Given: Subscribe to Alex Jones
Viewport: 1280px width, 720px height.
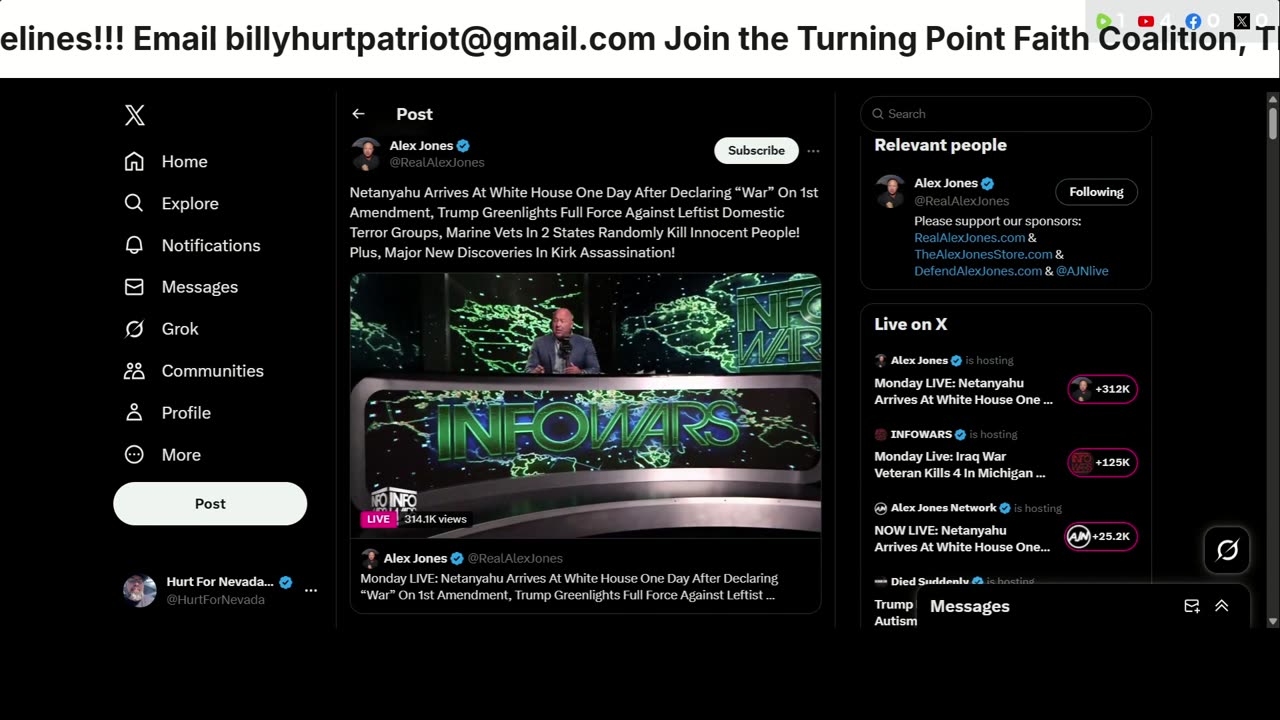Looking at the screenshot, I should tap(756, 150).
